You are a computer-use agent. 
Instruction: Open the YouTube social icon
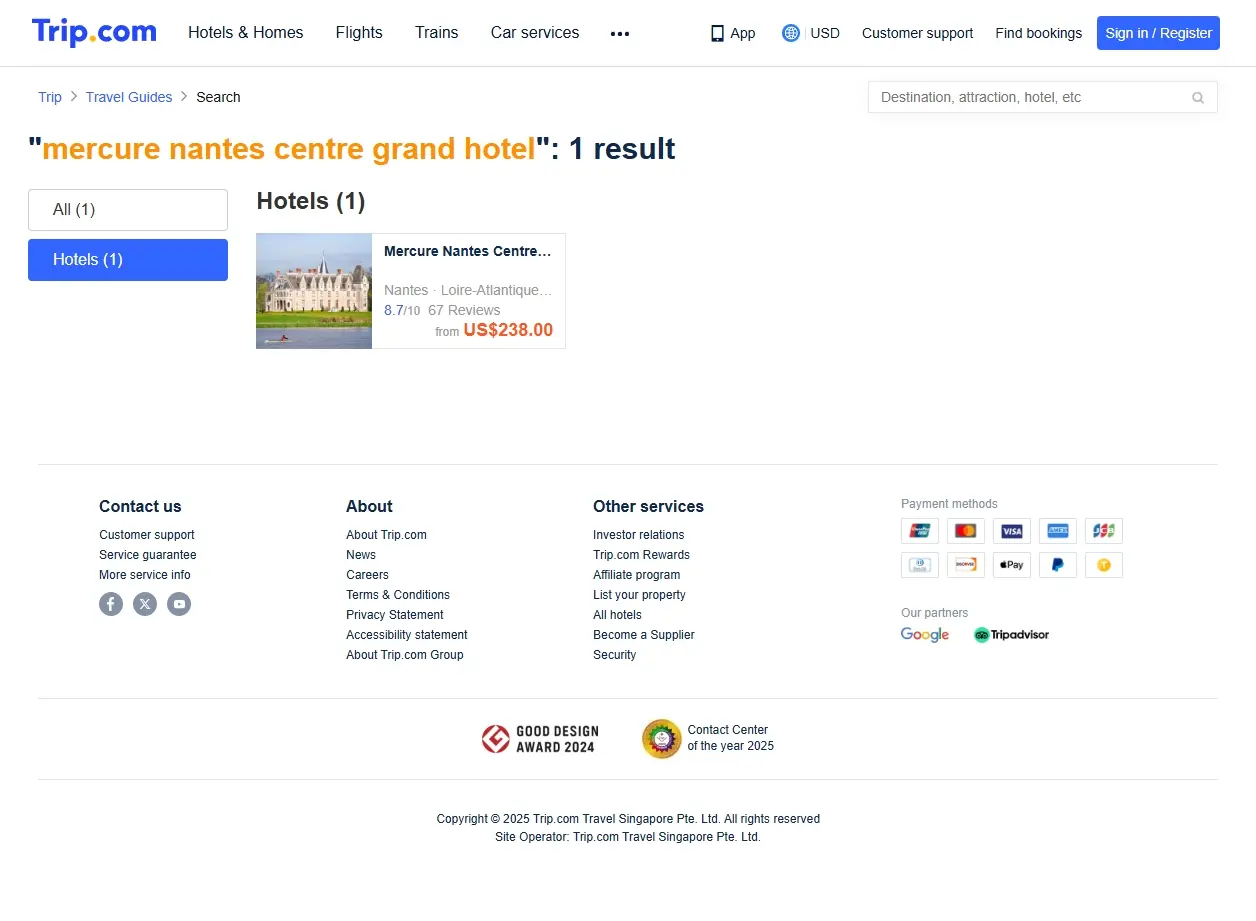click(179, 604)
